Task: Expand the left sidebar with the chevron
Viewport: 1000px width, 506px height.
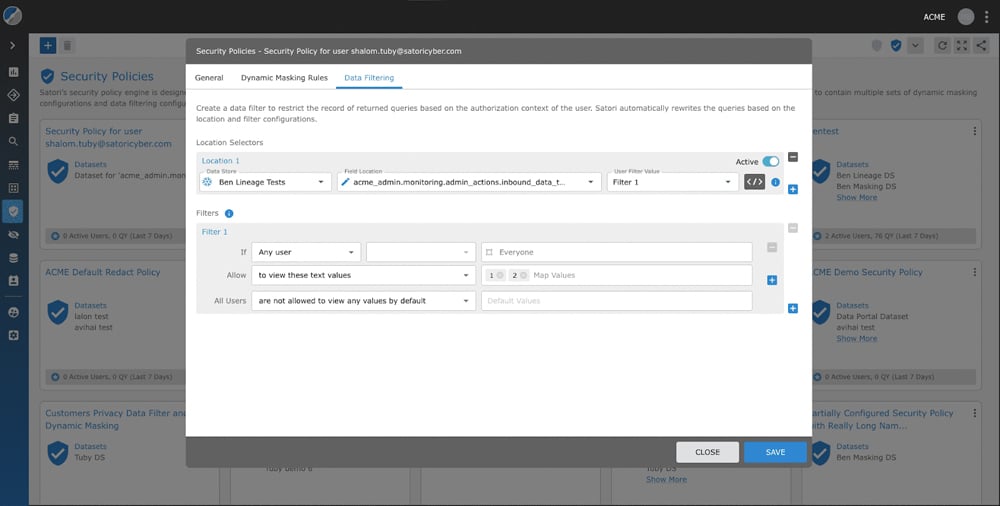Action: pos(13,46)
